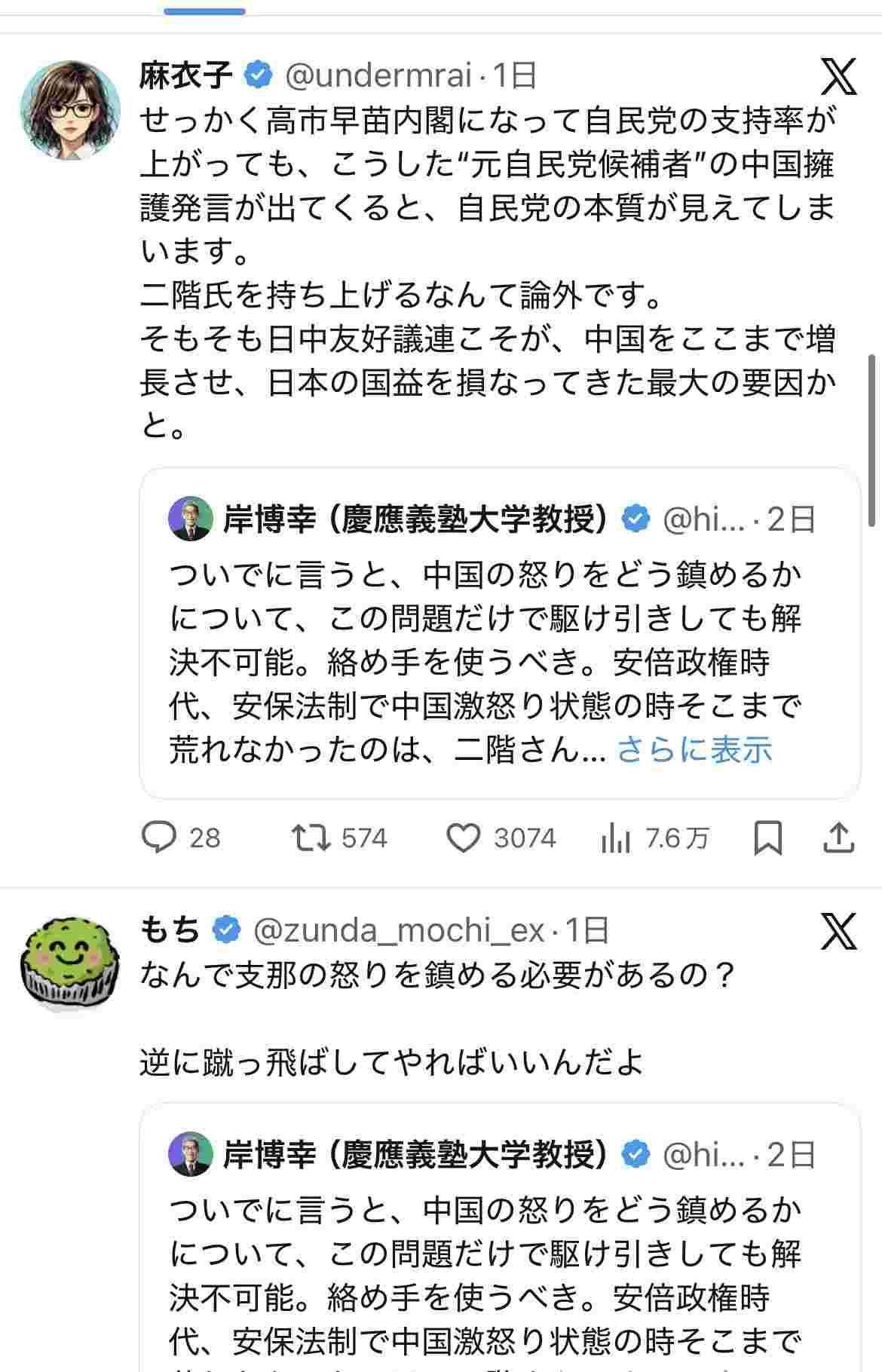The image size is (882, 1372).
Task: Repost 麻衣子's post via retweet icon
Action: [x=311, y=838]
